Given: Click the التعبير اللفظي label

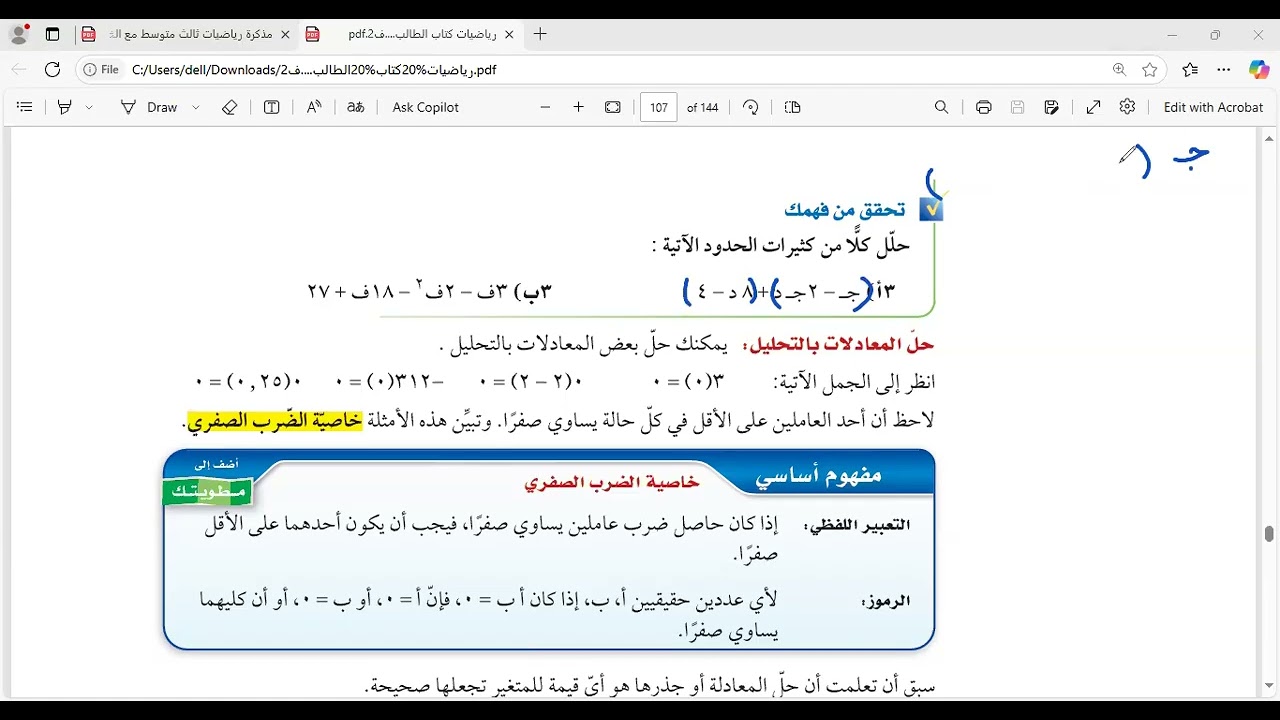Looking at the screenshot, I should 857,525.
